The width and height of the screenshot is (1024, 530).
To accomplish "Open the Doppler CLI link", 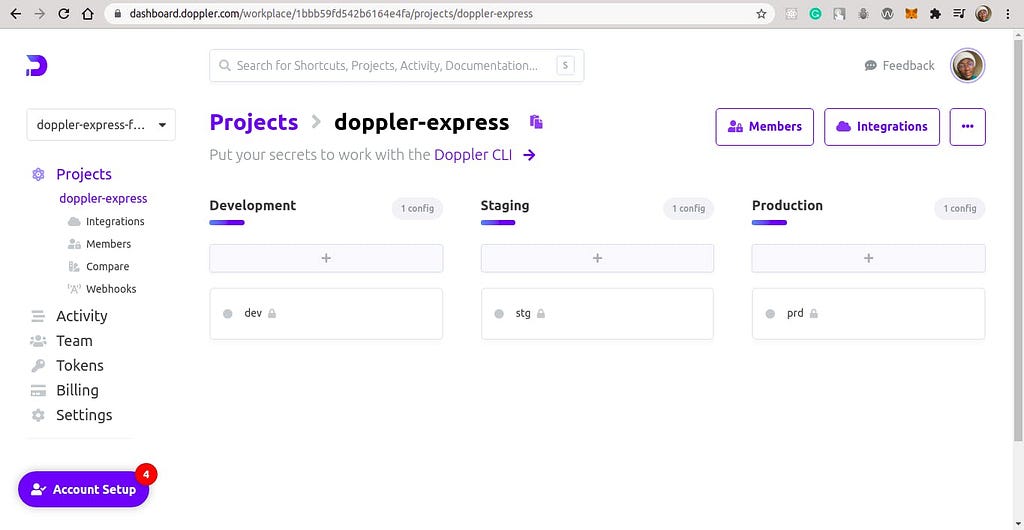I will (x=473, y=155).
